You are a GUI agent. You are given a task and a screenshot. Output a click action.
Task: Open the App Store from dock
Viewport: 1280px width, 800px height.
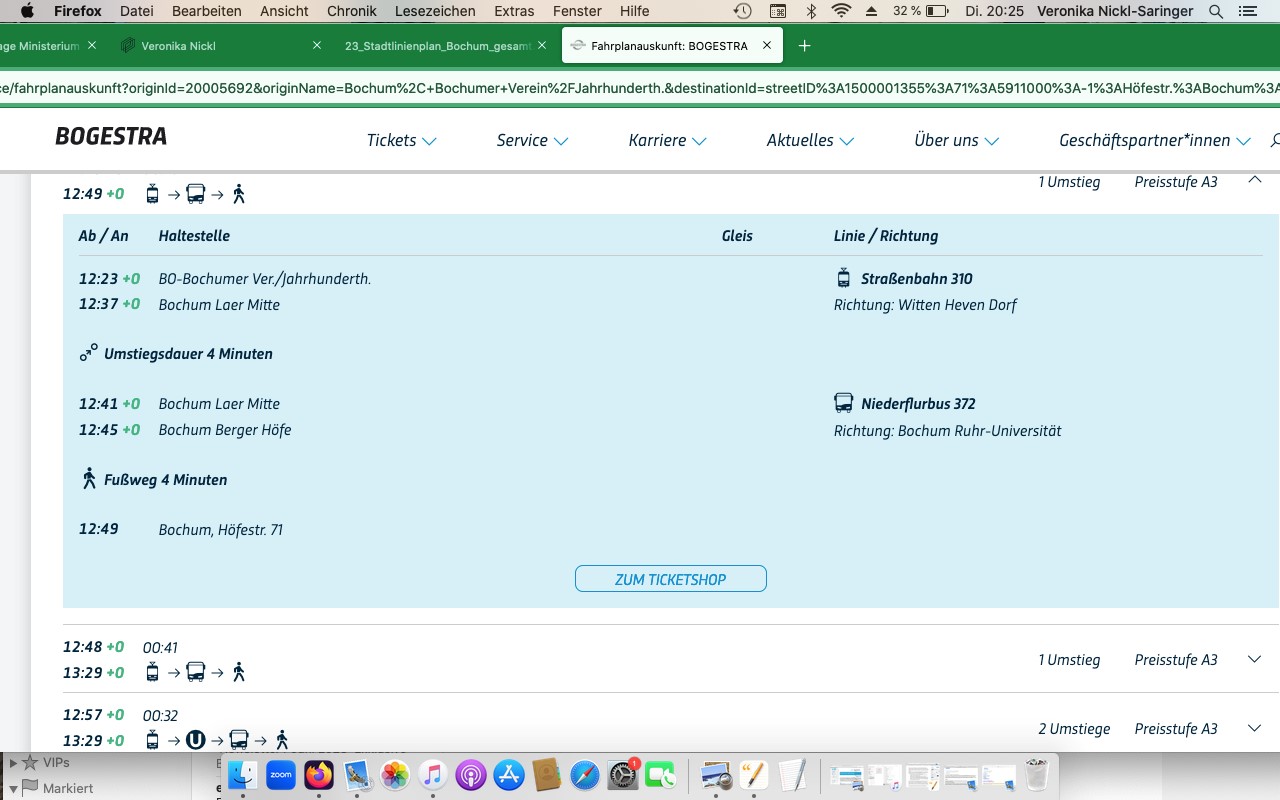(x=509, y=775)
